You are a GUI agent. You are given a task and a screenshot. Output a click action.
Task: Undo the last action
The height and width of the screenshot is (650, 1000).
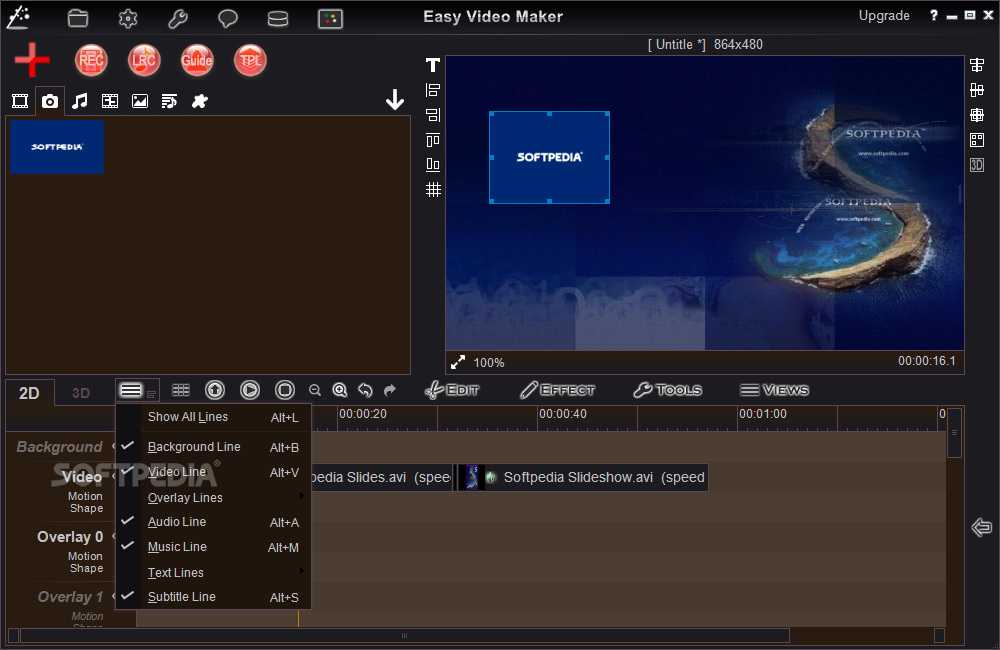(x=365, y=390)
